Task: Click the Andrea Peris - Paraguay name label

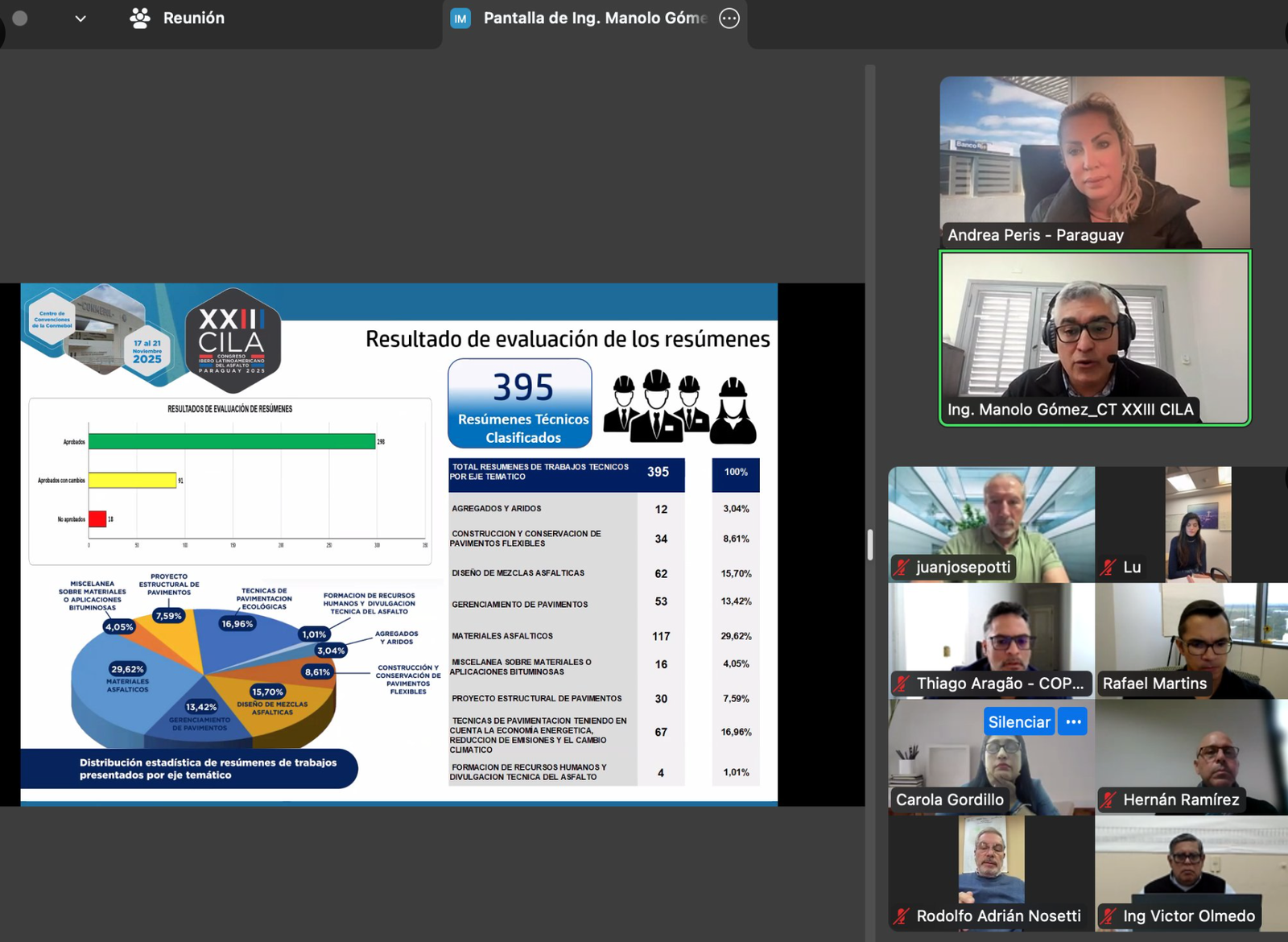Action: click(x=1035, y=235)
